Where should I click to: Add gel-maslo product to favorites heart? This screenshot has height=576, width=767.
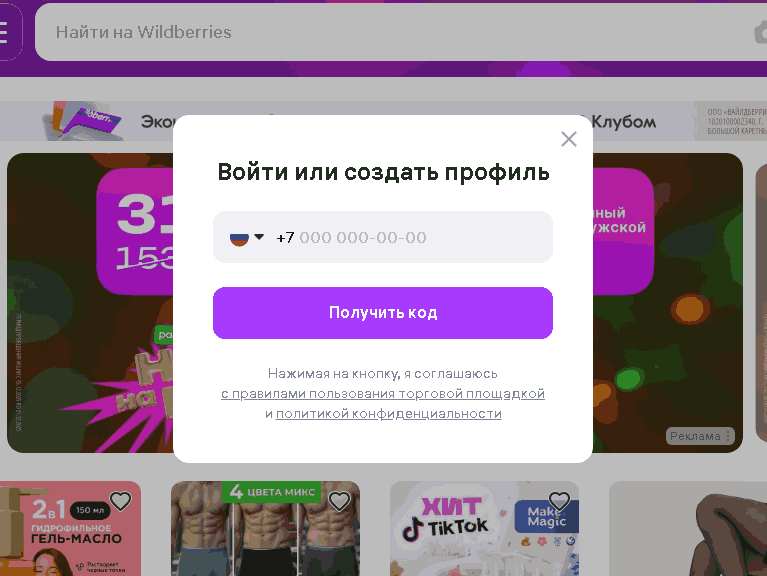pyautogui.click(x=120, y=501)
